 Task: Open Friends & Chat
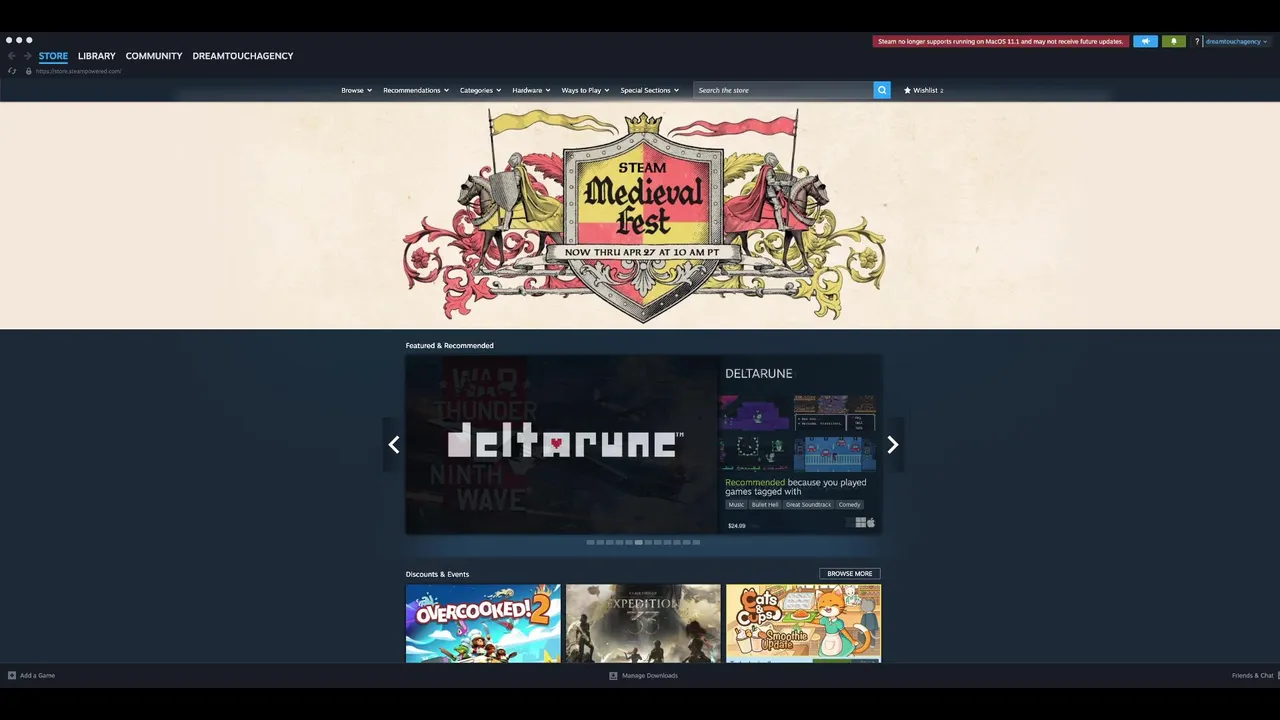coord(1253,675)
